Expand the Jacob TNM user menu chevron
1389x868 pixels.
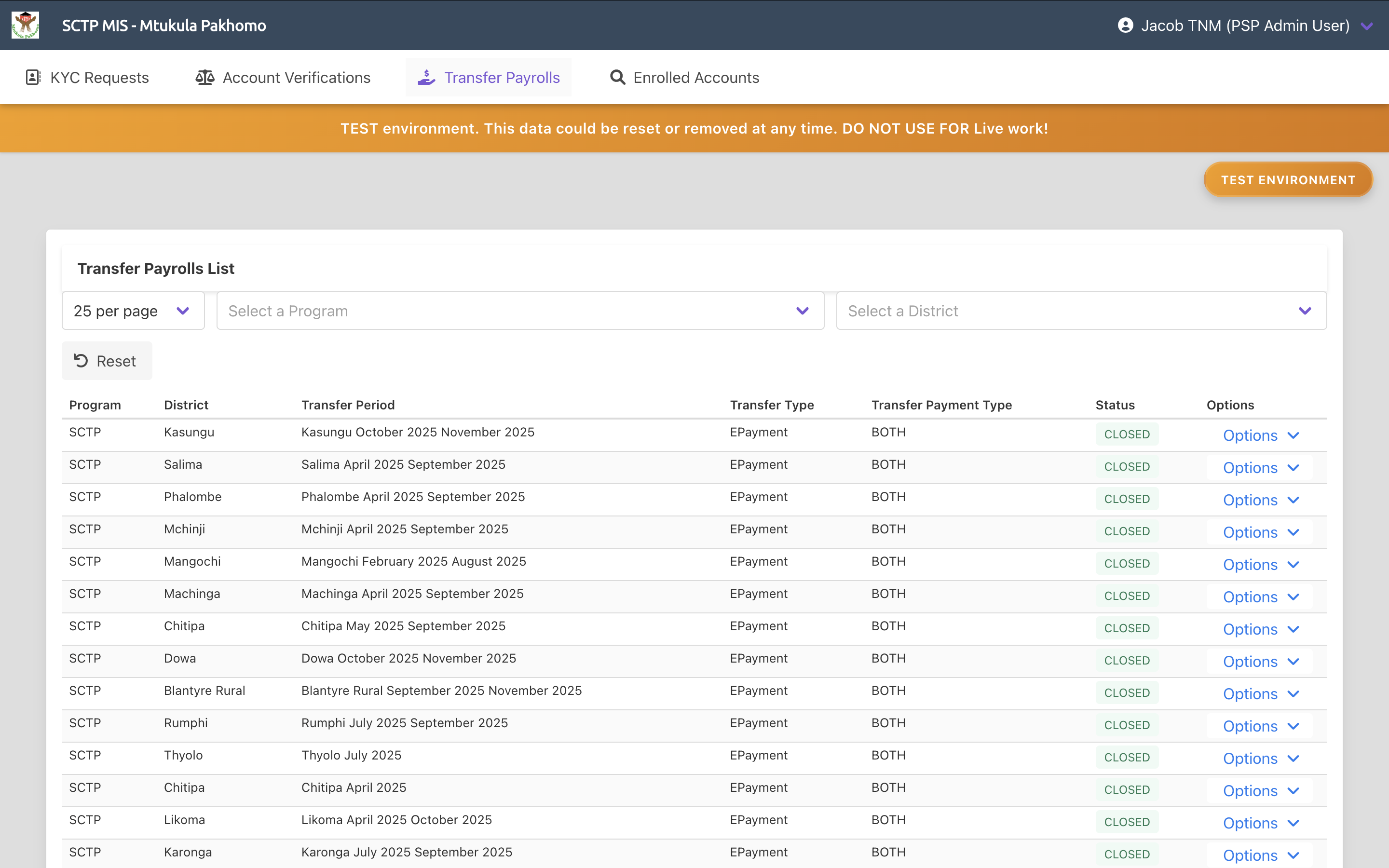[x=1367, y=26]
